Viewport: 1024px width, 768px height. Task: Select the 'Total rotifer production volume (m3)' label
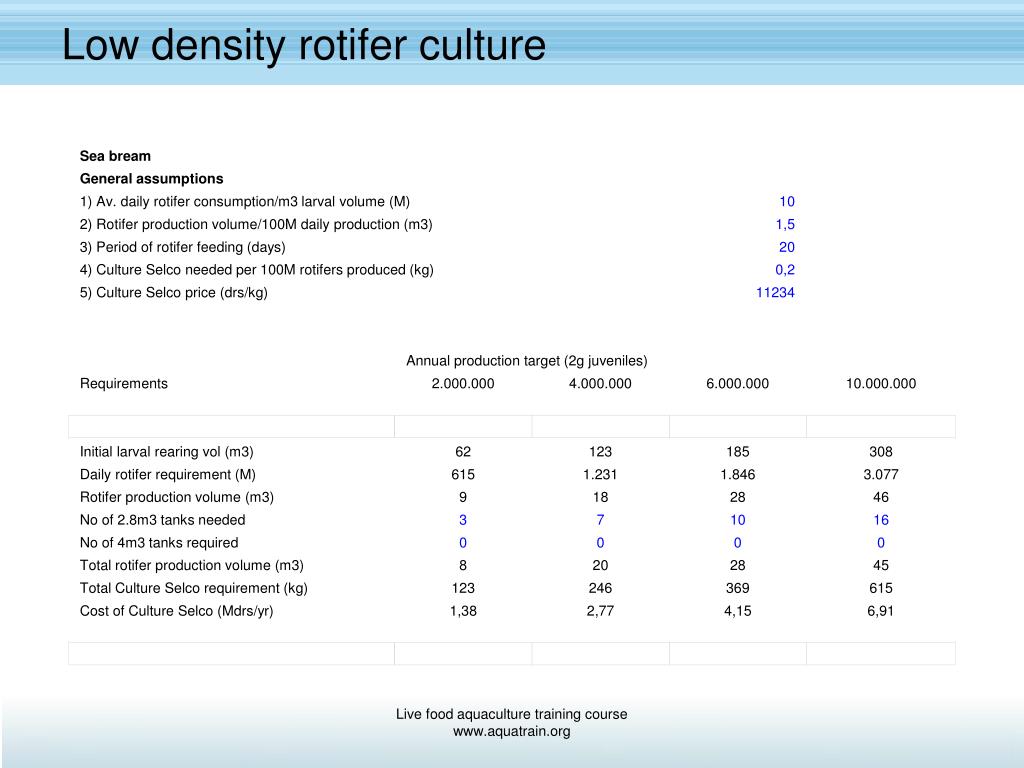[x=192, y=566]
